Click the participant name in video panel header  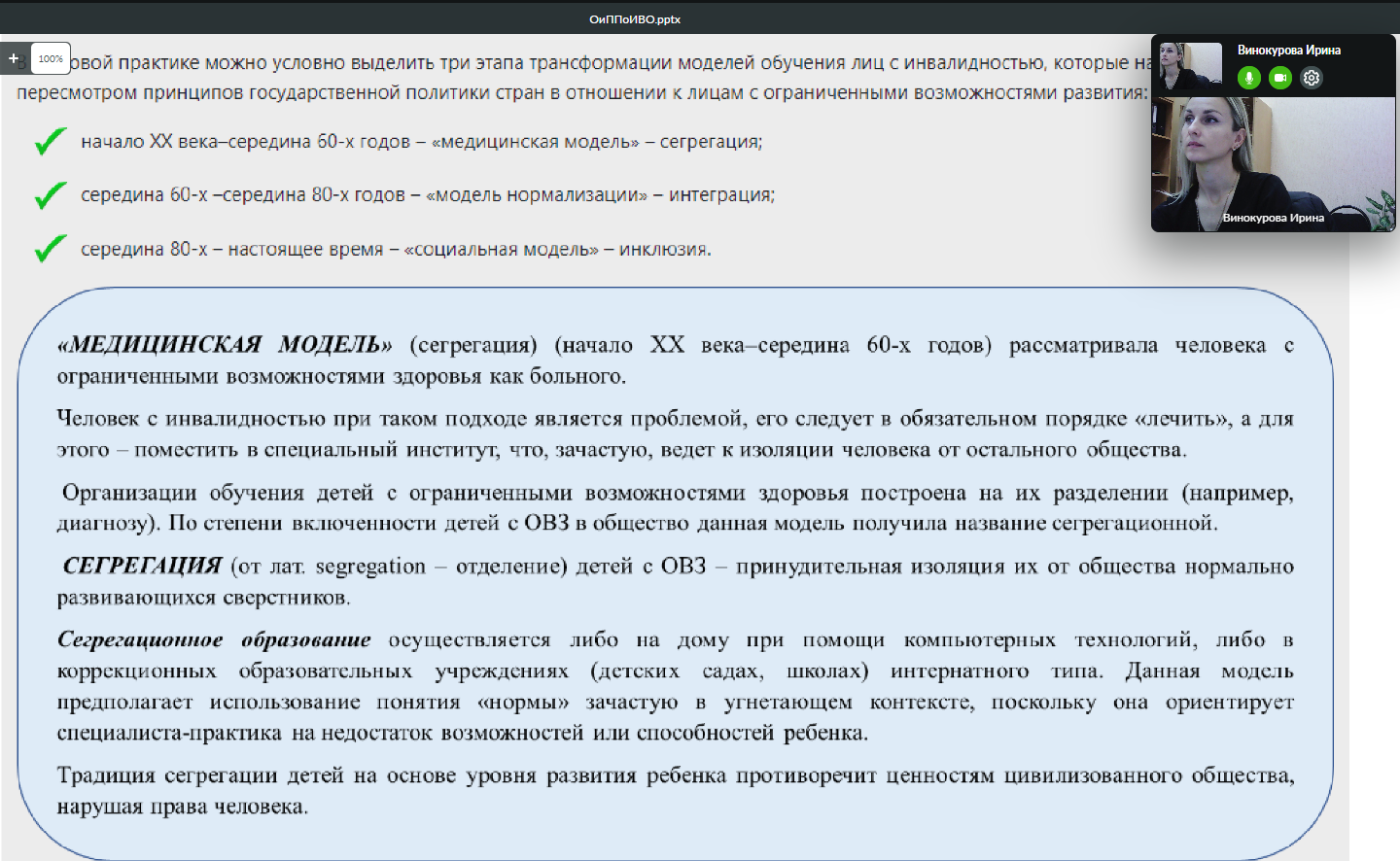(1288, 51)
